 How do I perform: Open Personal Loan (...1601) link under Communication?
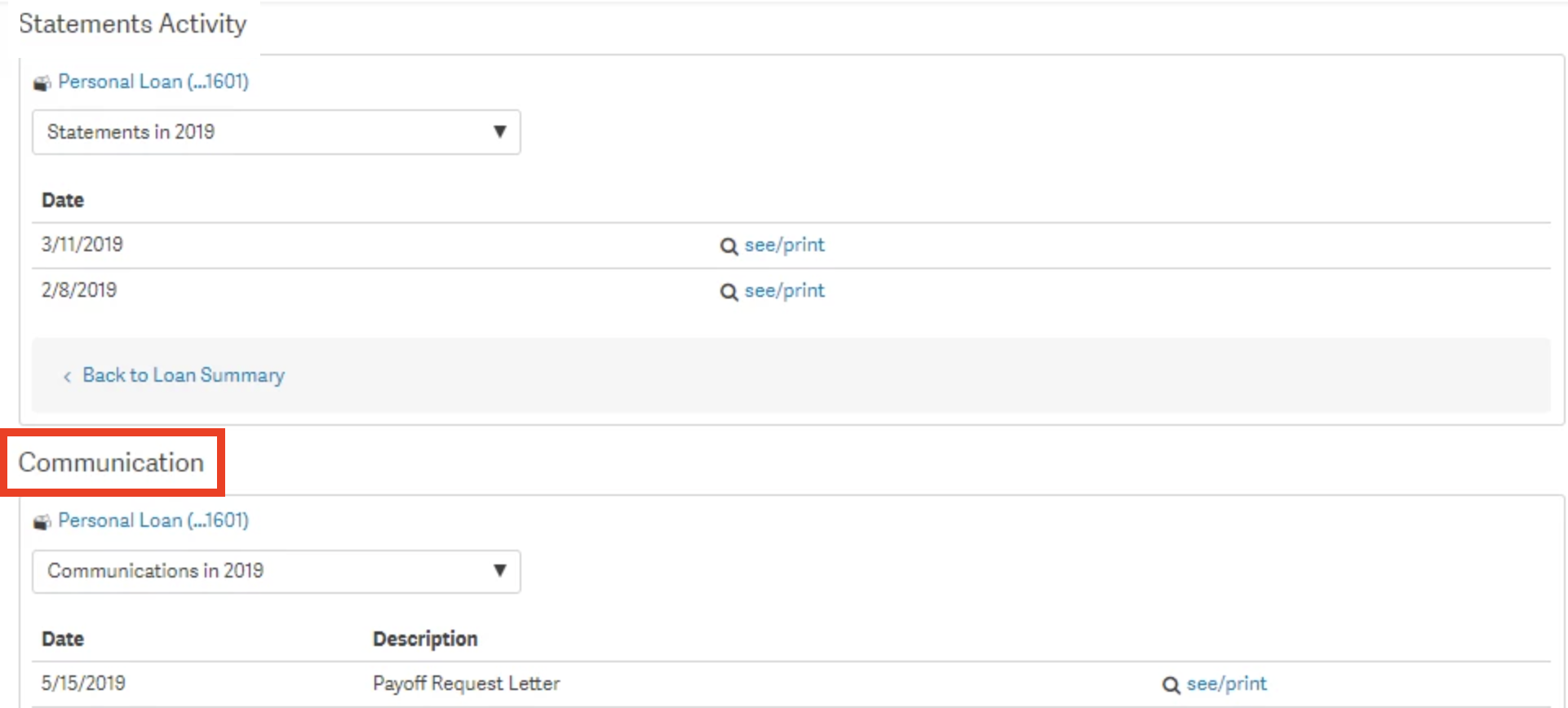pos(153,520)
